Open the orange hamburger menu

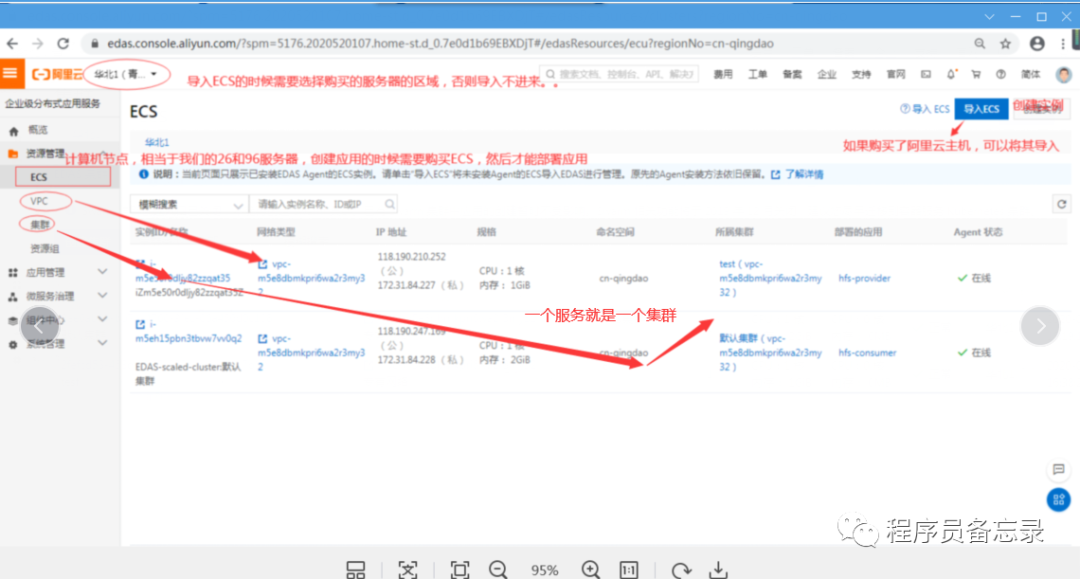[x=10, y=73]
